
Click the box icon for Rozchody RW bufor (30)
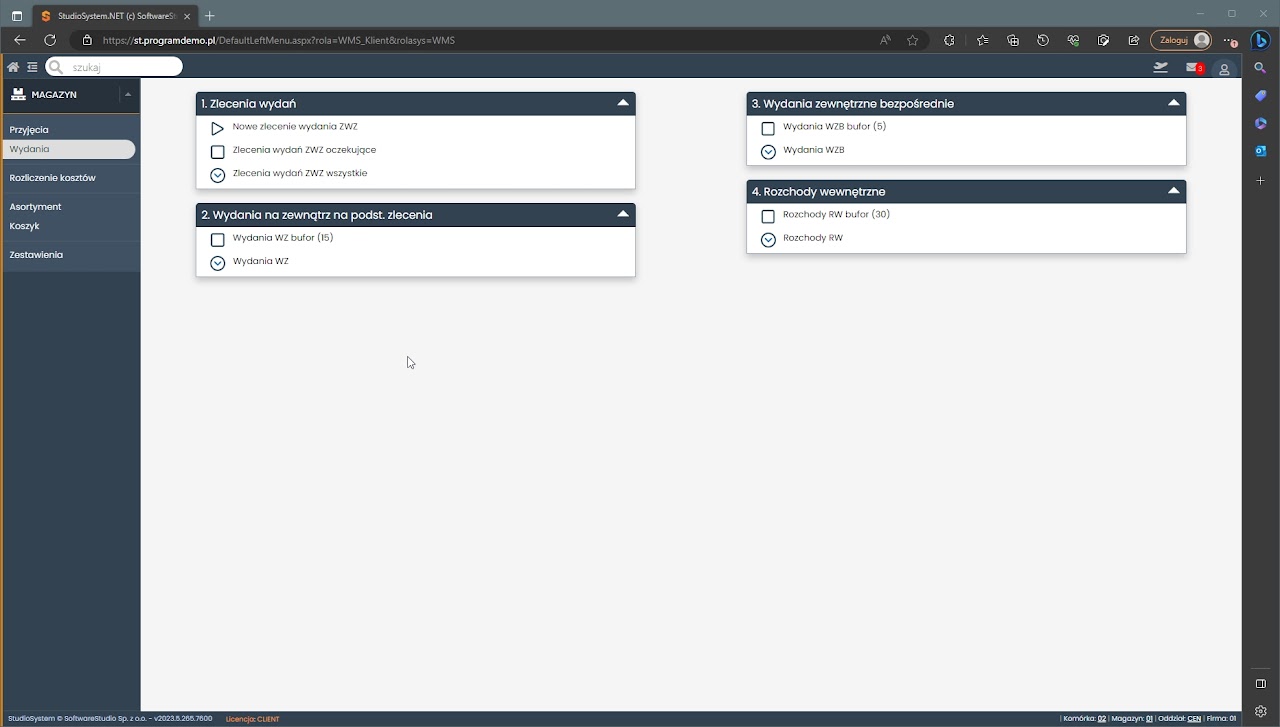click(768, 216)
